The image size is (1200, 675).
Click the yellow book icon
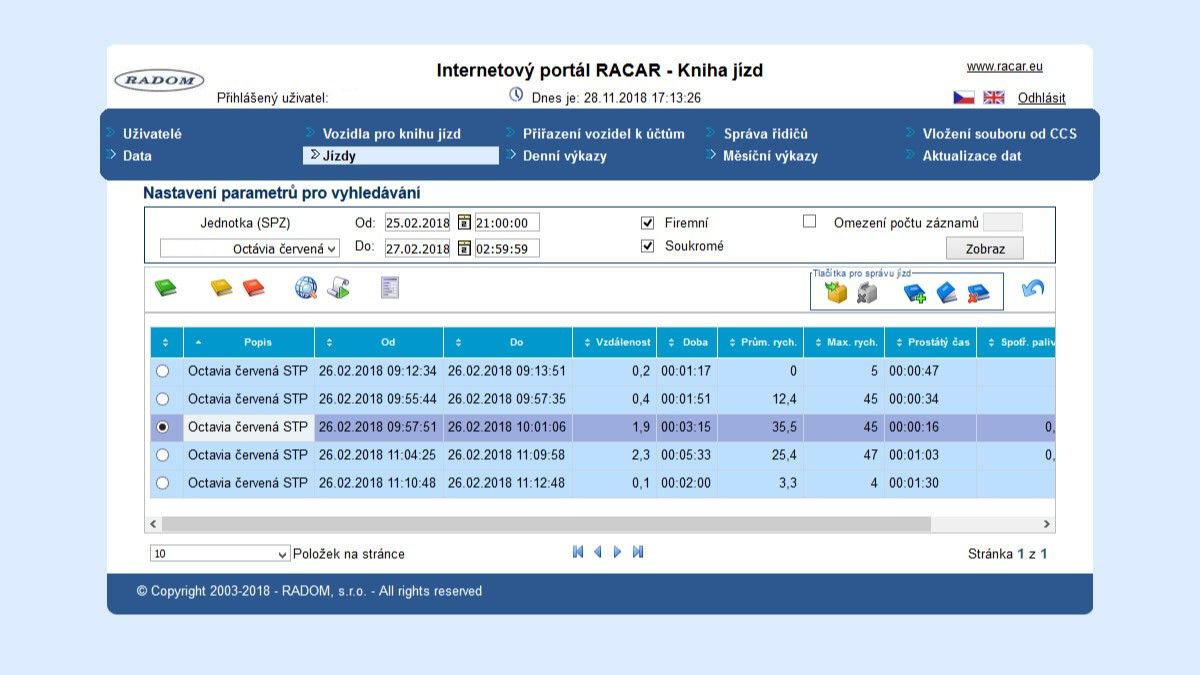[x=221, y=289]
